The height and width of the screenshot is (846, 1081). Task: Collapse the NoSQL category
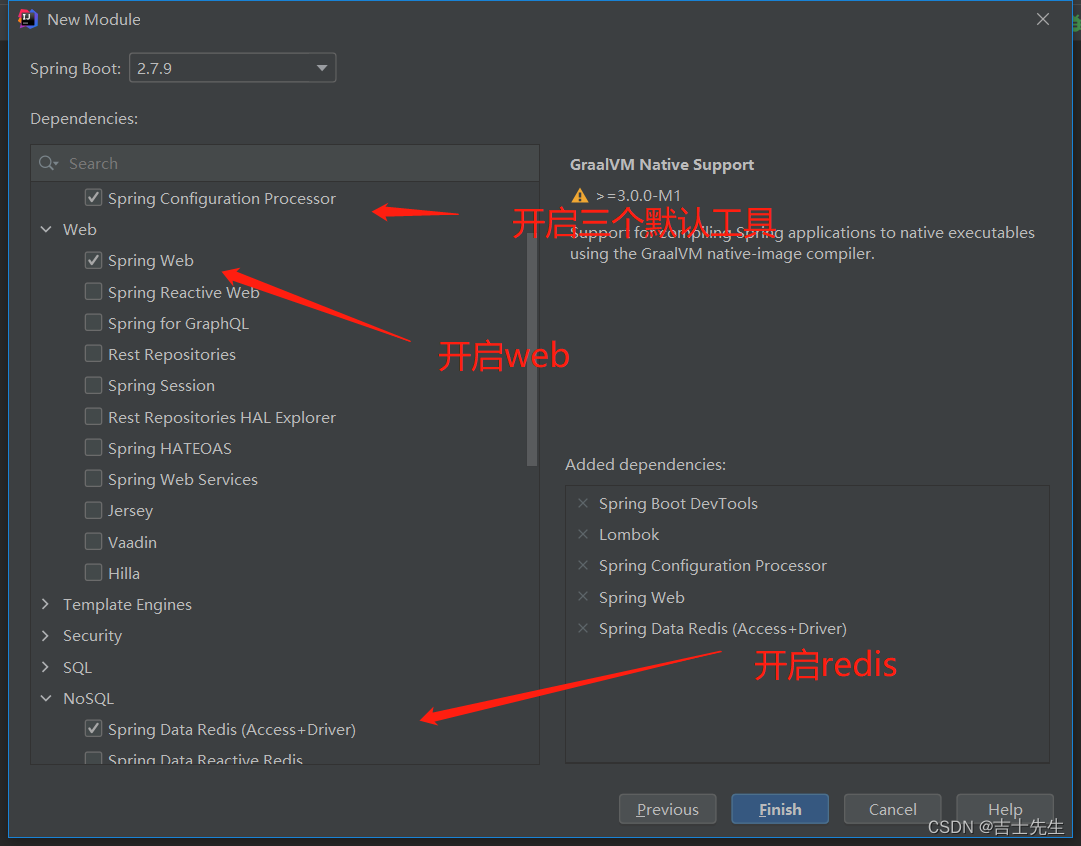pos(45,699)
